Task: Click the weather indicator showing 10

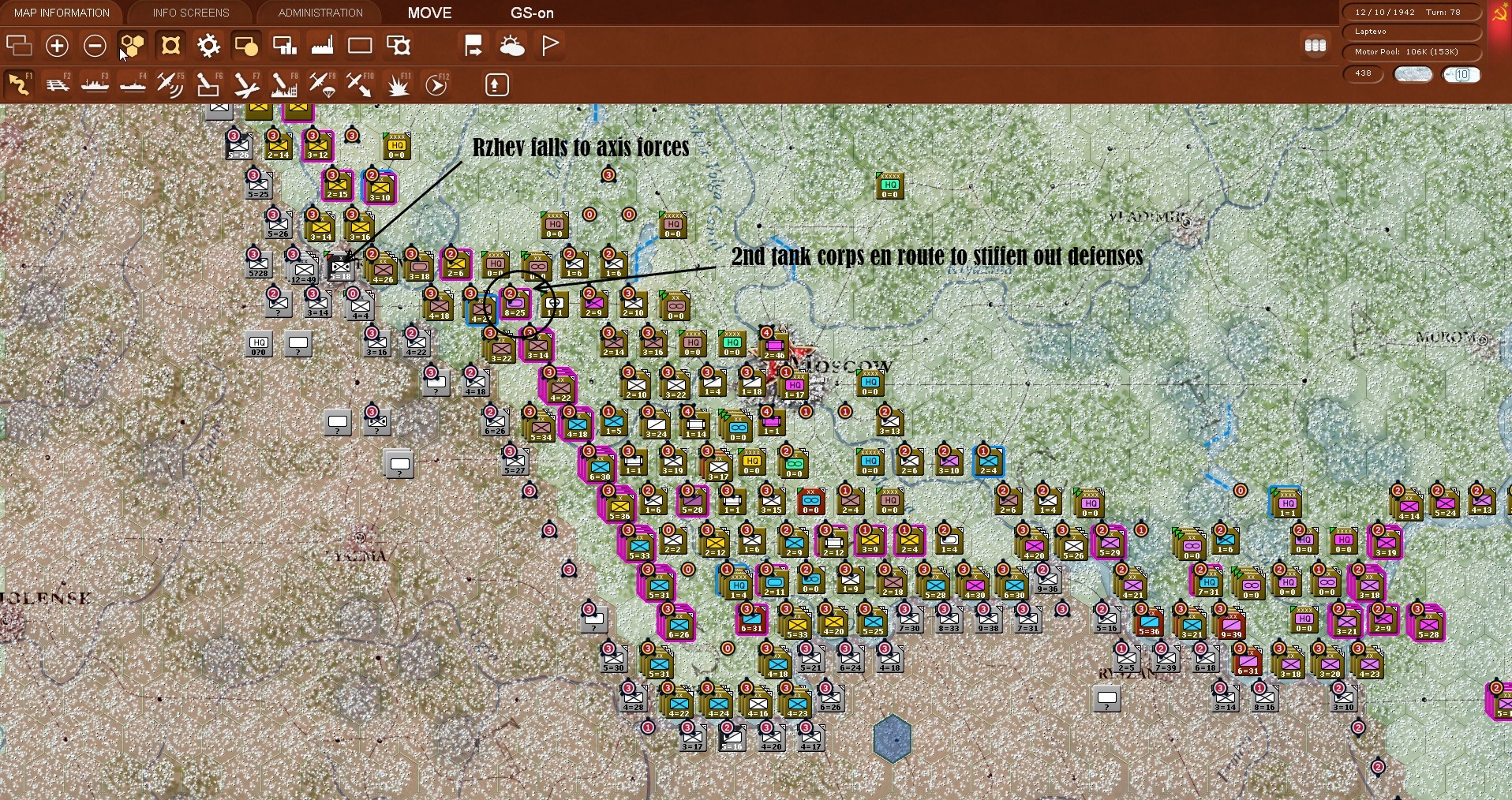Action: click(1461, 74)
